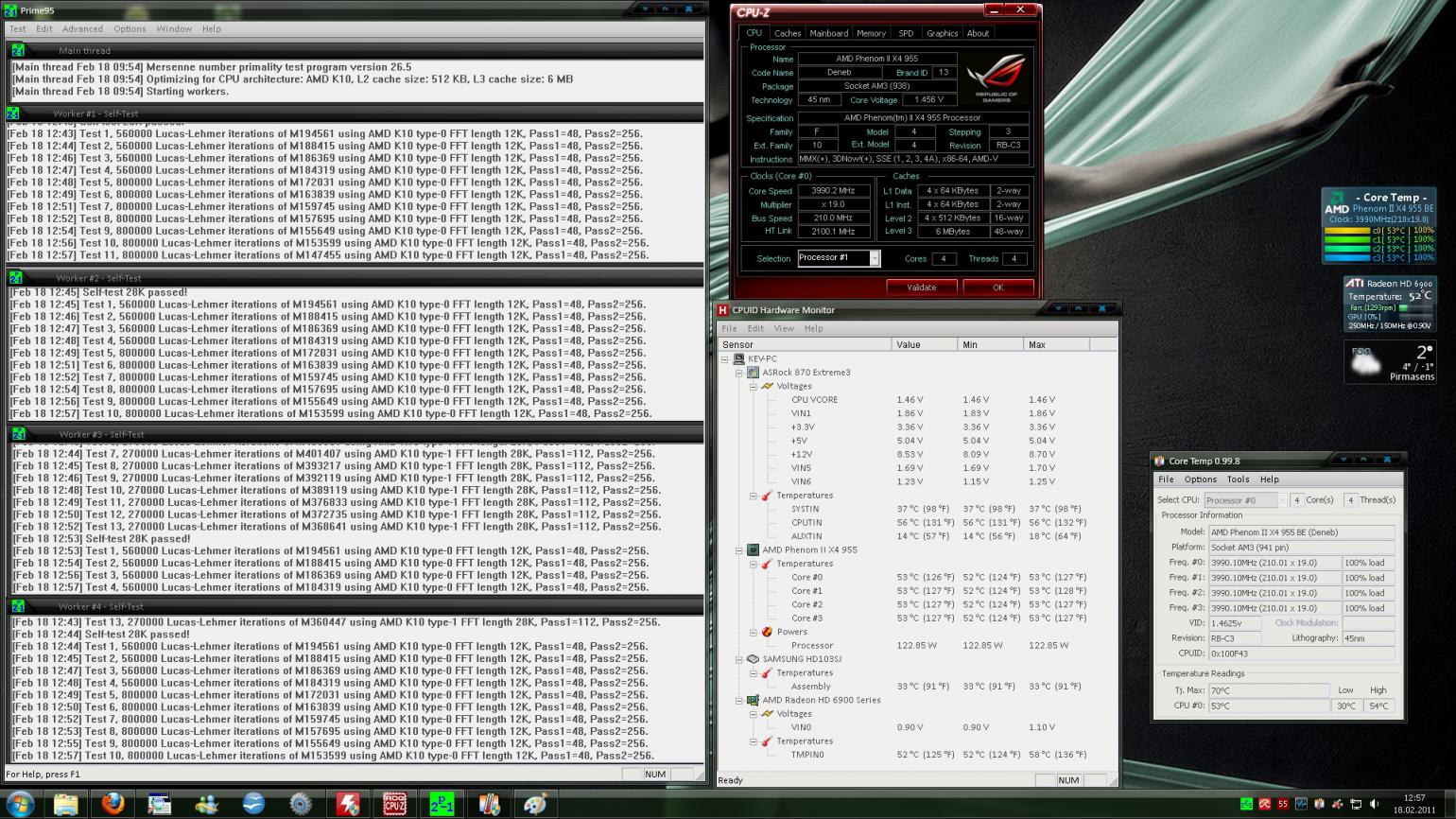This screenshot has height=819, width=1456.
Task: Click the KEV-PC computer icon in HWMonitor
Action: click(x=739, y=359)
